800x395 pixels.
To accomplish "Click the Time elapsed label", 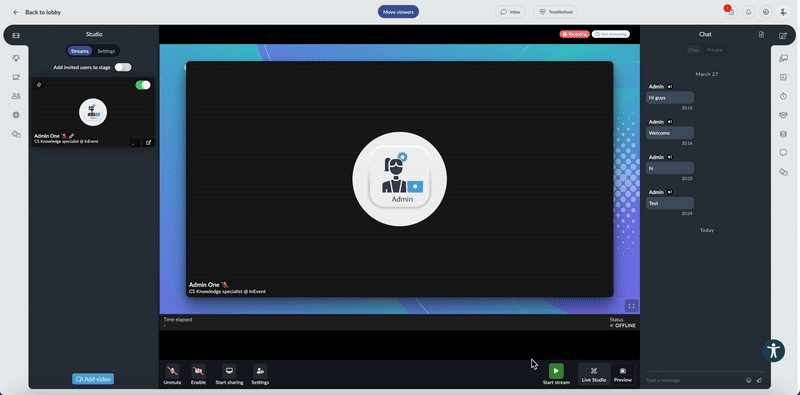I will (x=178, y=320).
